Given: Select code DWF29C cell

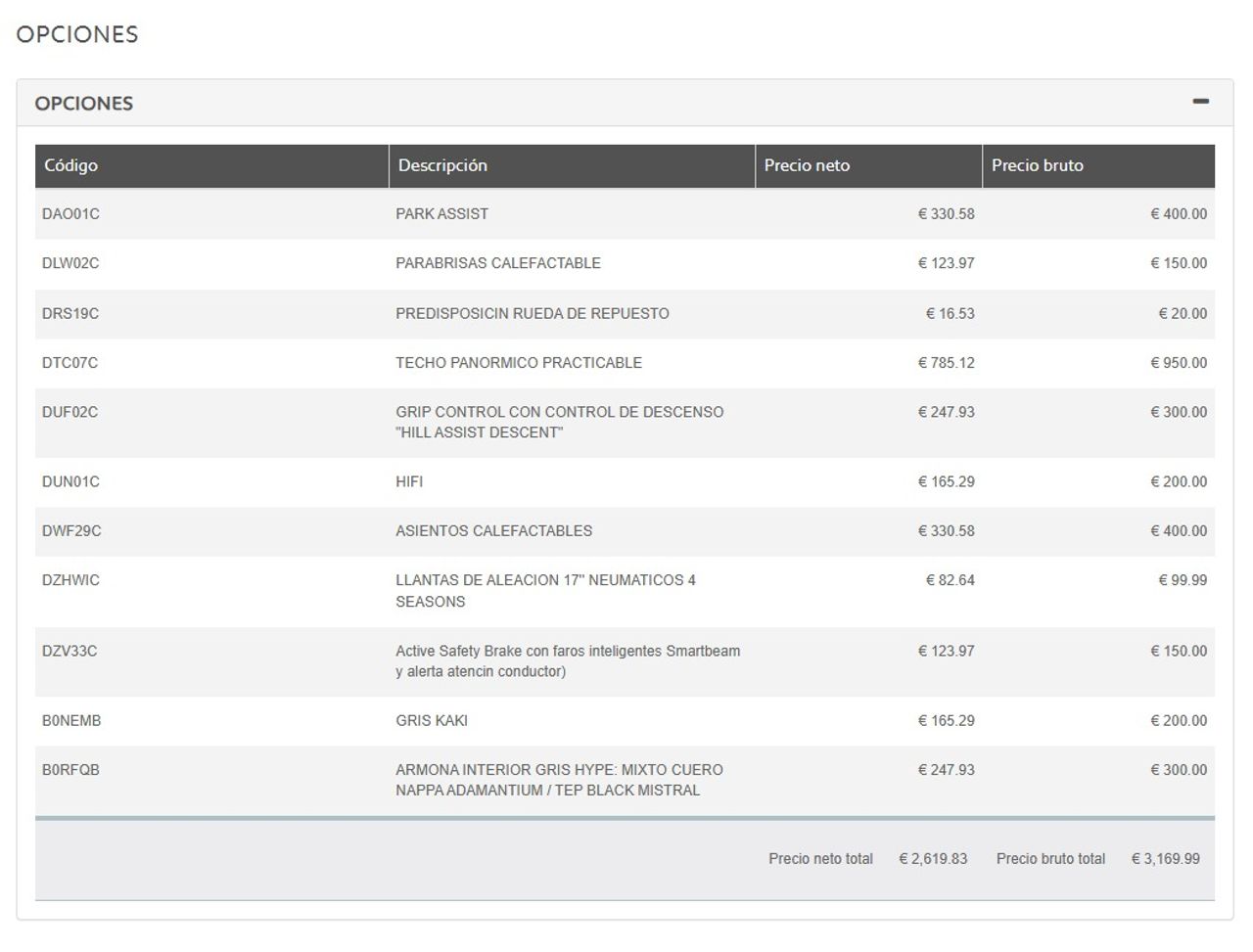Looking at the screenshot, I should [x=71, y=531].
